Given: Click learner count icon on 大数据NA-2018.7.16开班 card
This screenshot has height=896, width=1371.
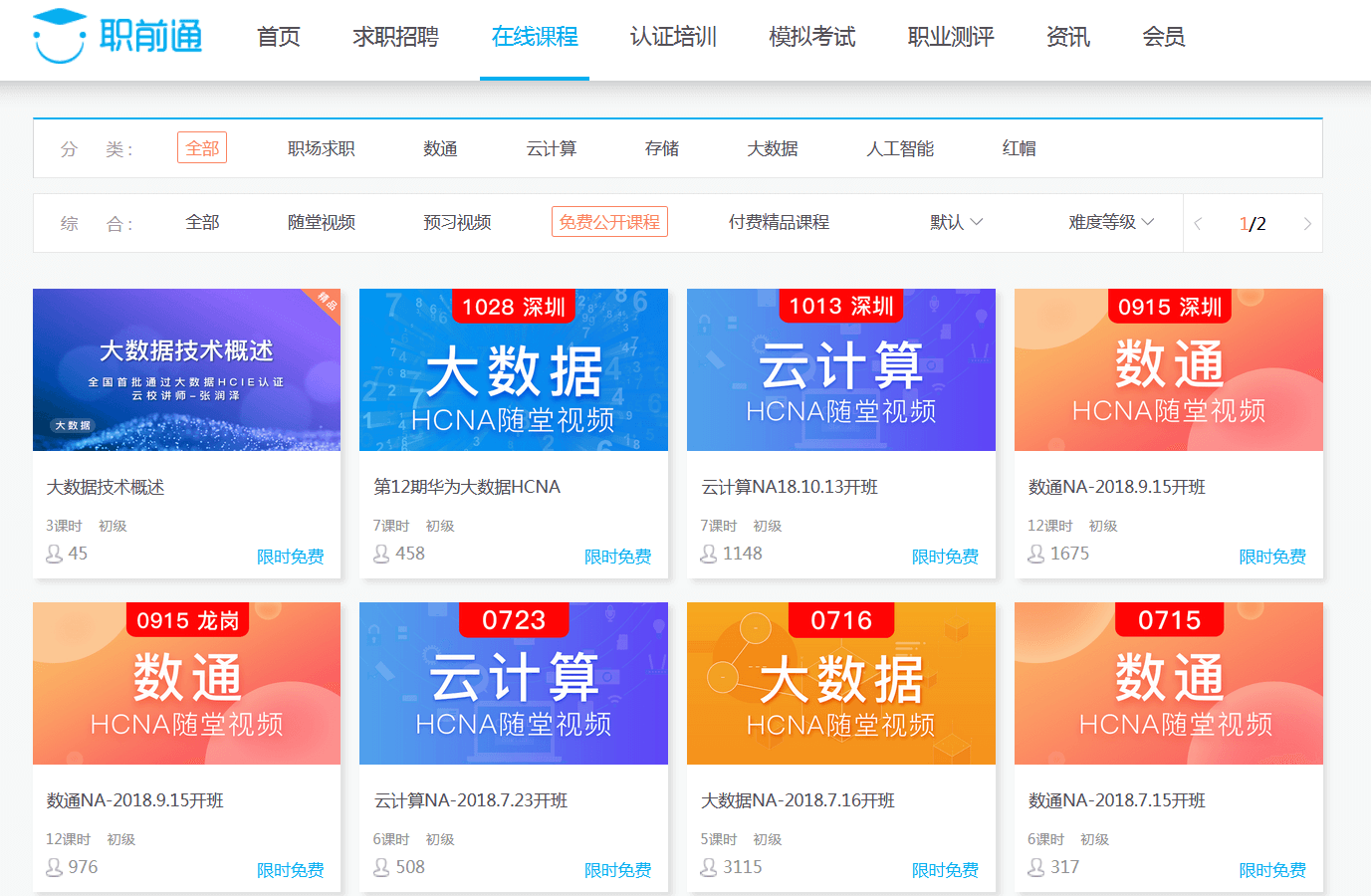Looking at the screenshot, I should coord(709,867).
